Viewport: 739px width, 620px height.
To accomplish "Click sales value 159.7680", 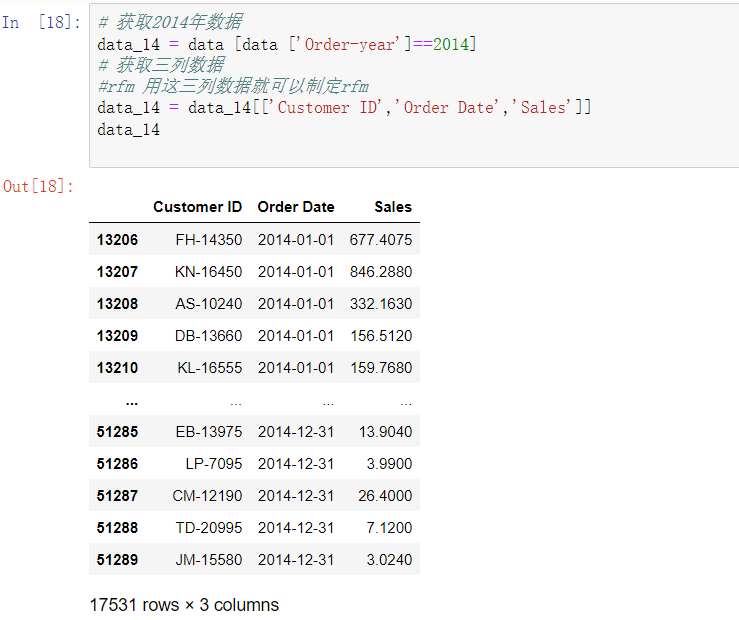I will [x=381, y=368].
